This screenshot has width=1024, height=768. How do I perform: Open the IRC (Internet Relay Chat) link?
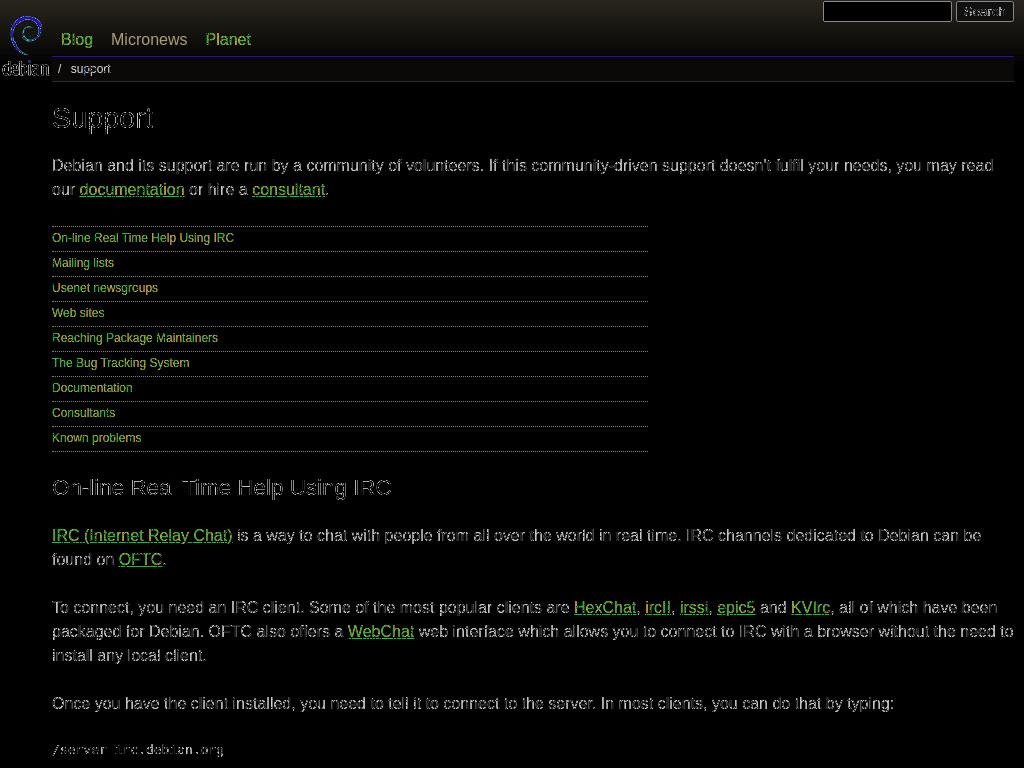click(142, 536)
